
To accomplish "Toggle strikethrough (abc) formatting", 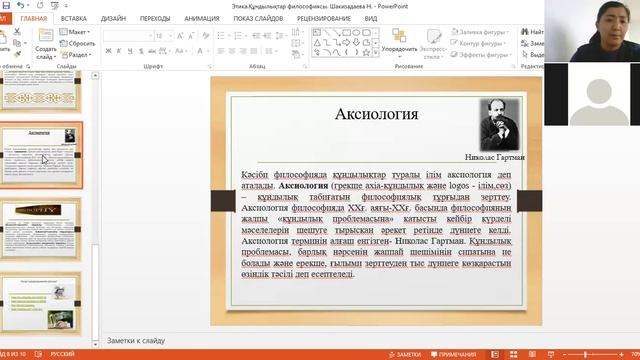I will (x=152, y=51).
